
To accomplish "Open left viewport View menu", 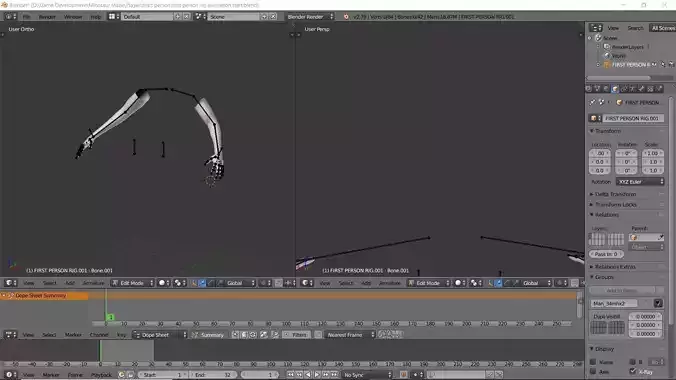I will coord(28,283).
